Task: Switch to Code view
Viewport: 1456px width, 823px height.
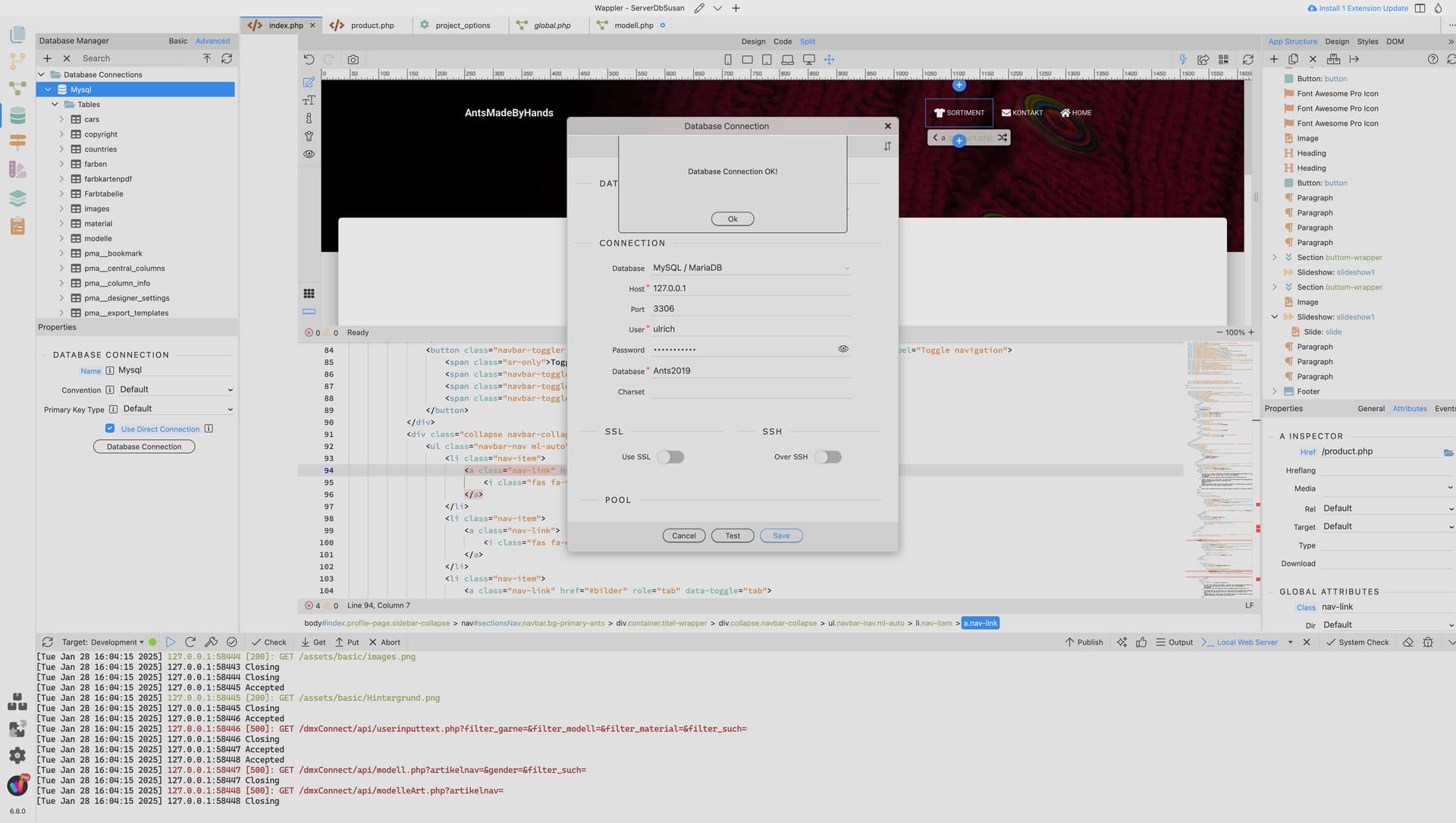Action: click(x=783, y=42)
